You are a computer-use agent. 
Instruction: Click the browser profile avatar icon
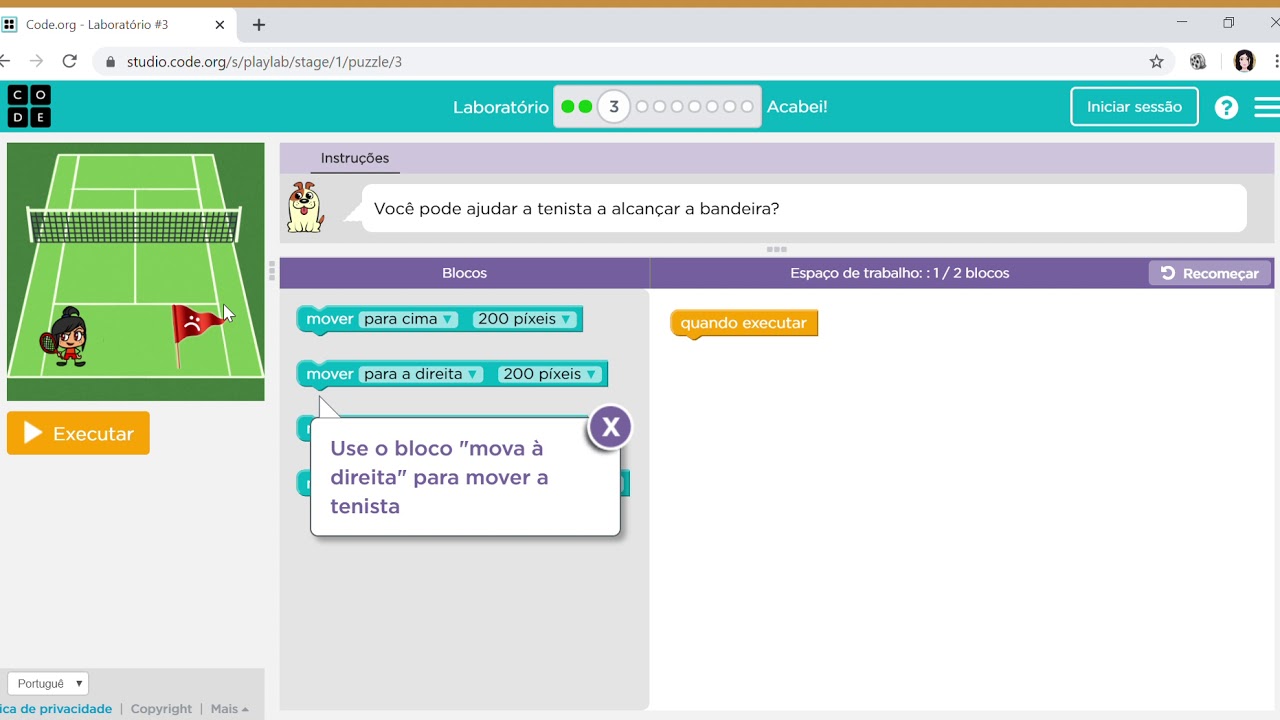(1244, 62)
